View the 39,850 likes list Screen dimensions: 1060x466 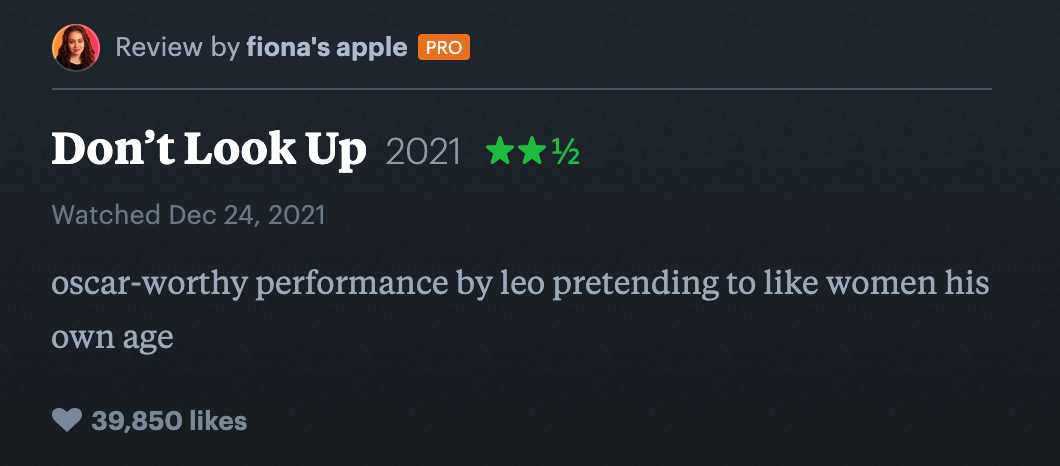tap(169, 421)
